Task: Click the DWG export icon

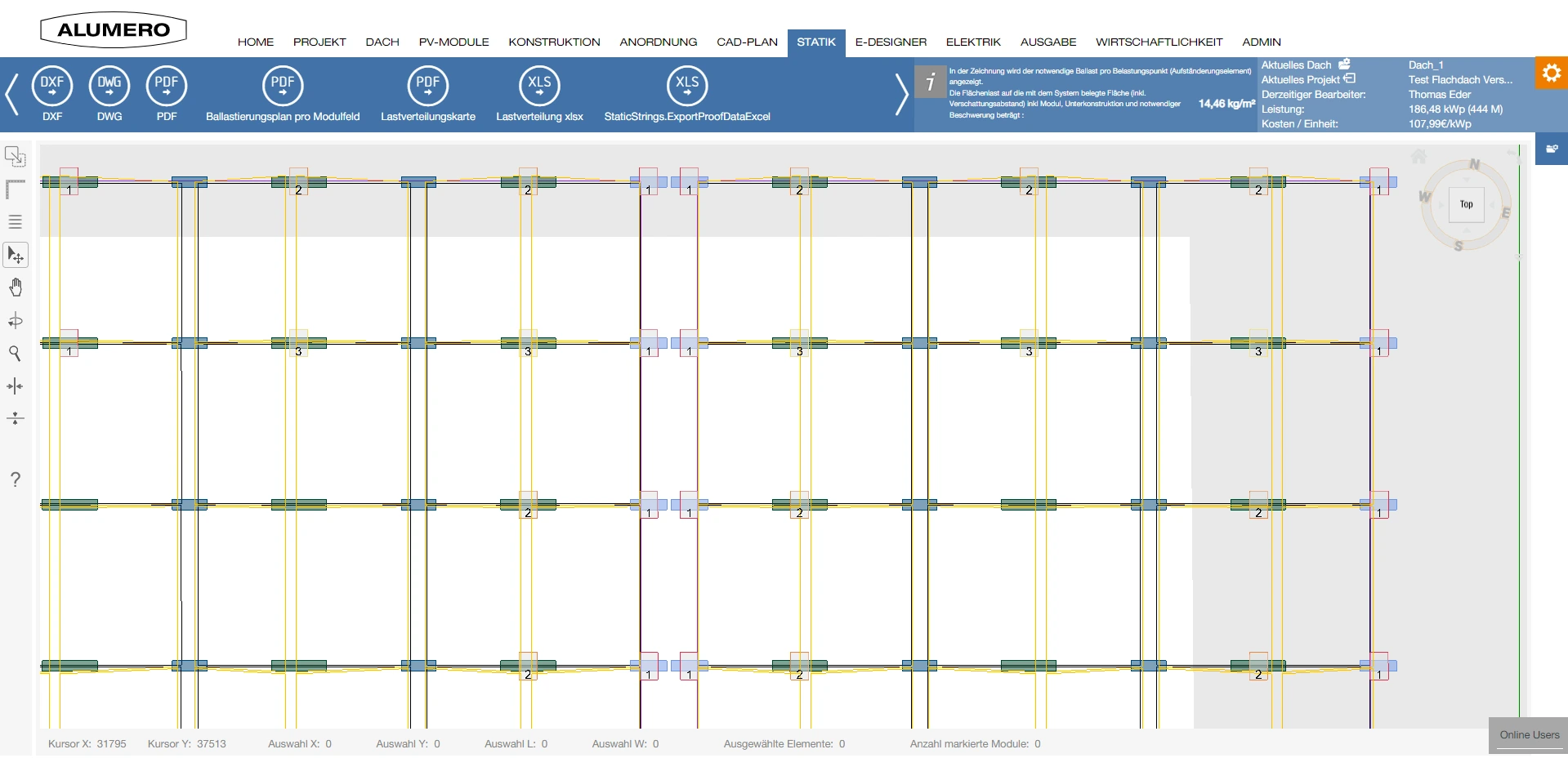Action: click(x=109, y=86)
